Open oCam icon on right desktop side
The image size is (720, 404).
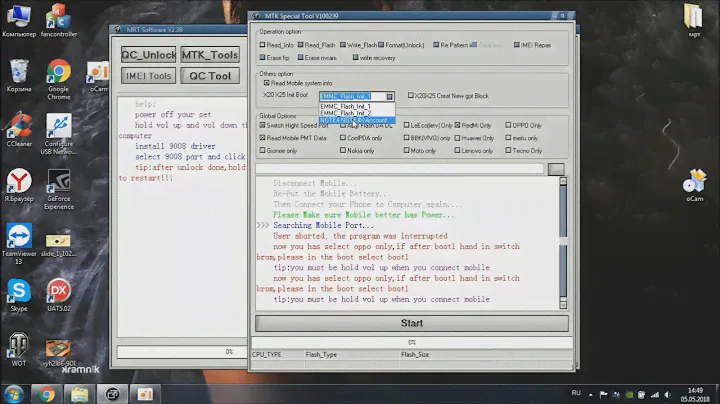pyautogui.click(x=695, y=182)
